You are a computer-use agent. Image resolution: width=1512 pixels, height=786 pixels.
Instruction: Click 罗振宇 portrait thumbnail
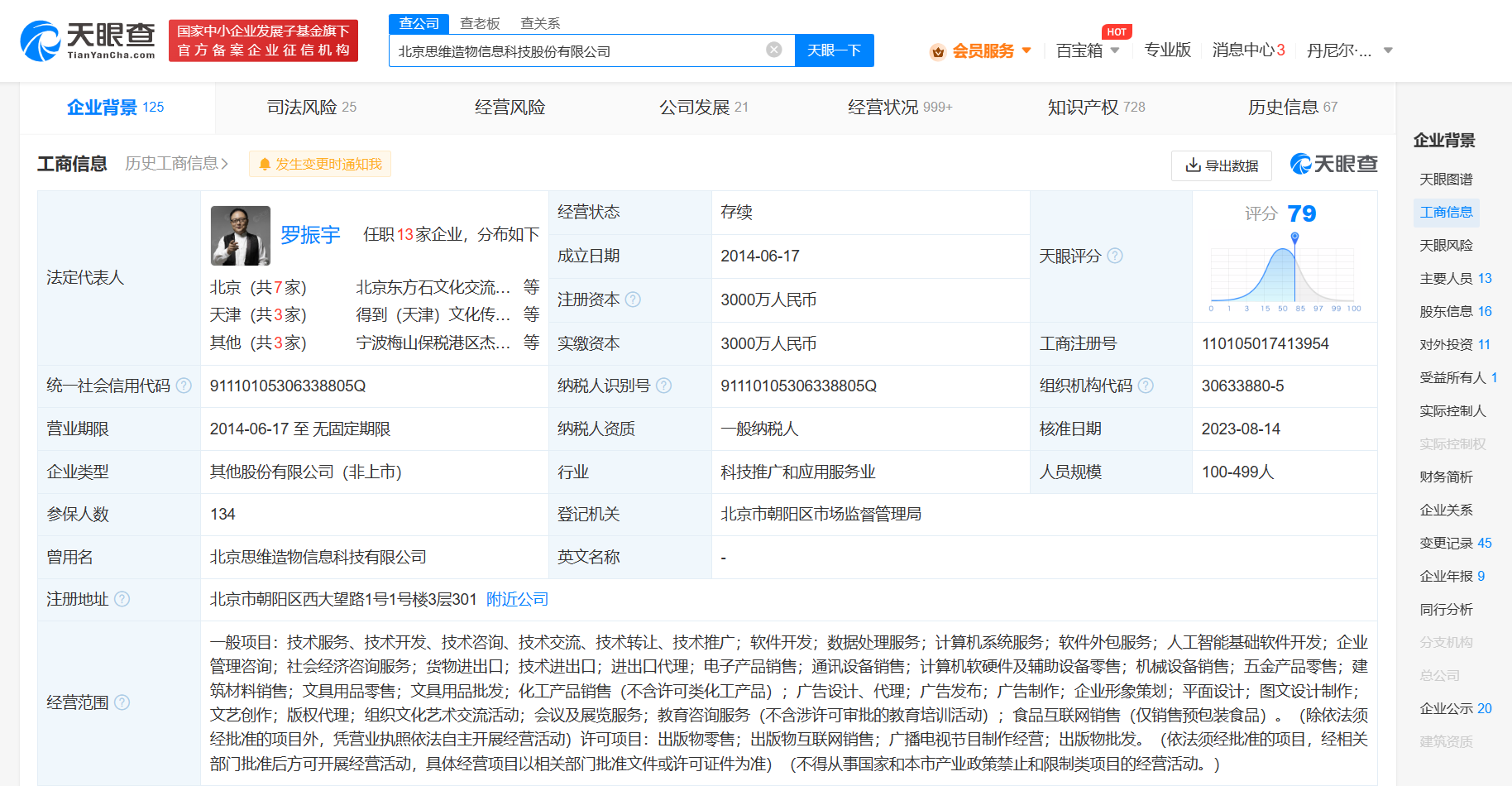tap(241, 236)
